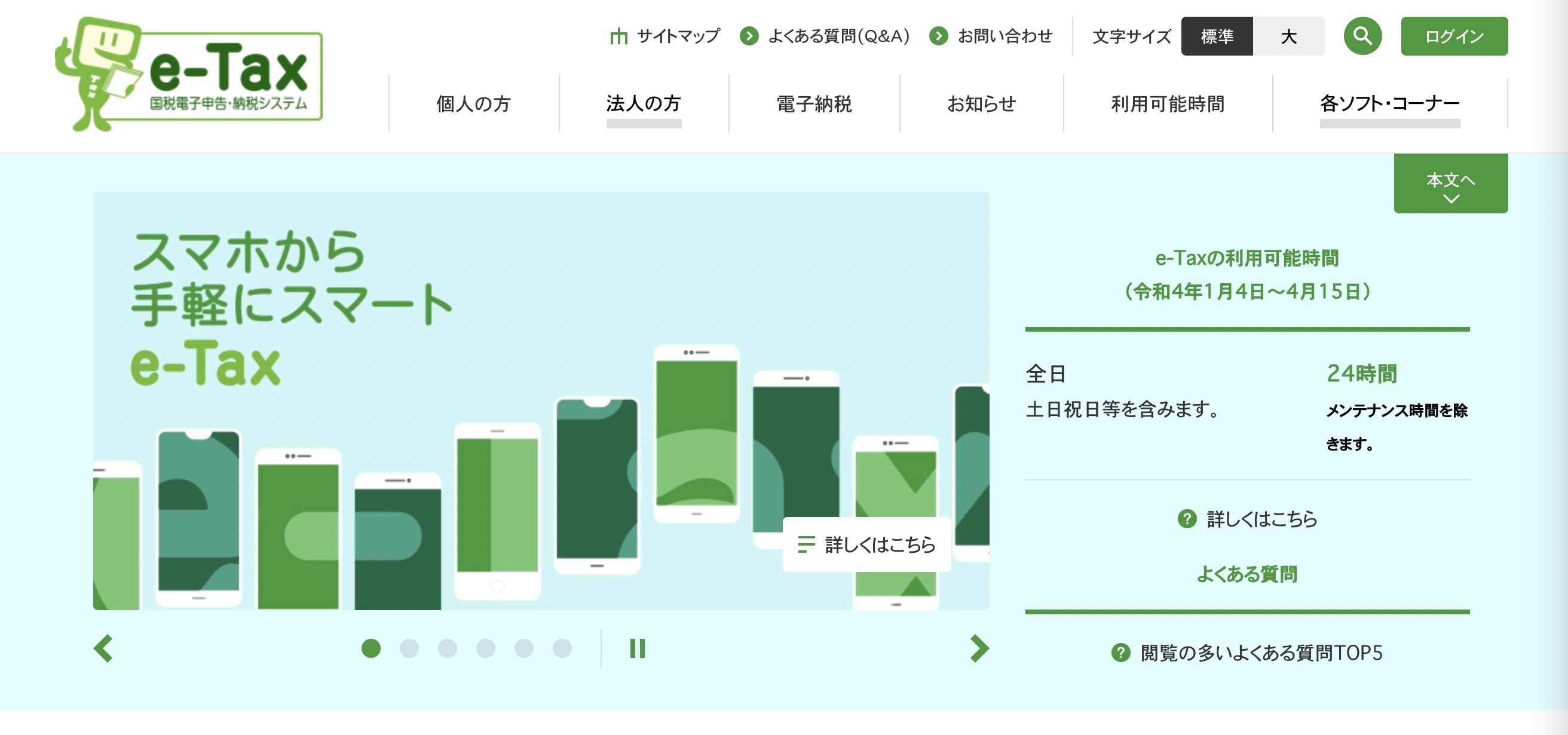Click arrow icon beside よくある質問(Q&A)
This screenshot has height=735, width=1568.
[749, 36]
